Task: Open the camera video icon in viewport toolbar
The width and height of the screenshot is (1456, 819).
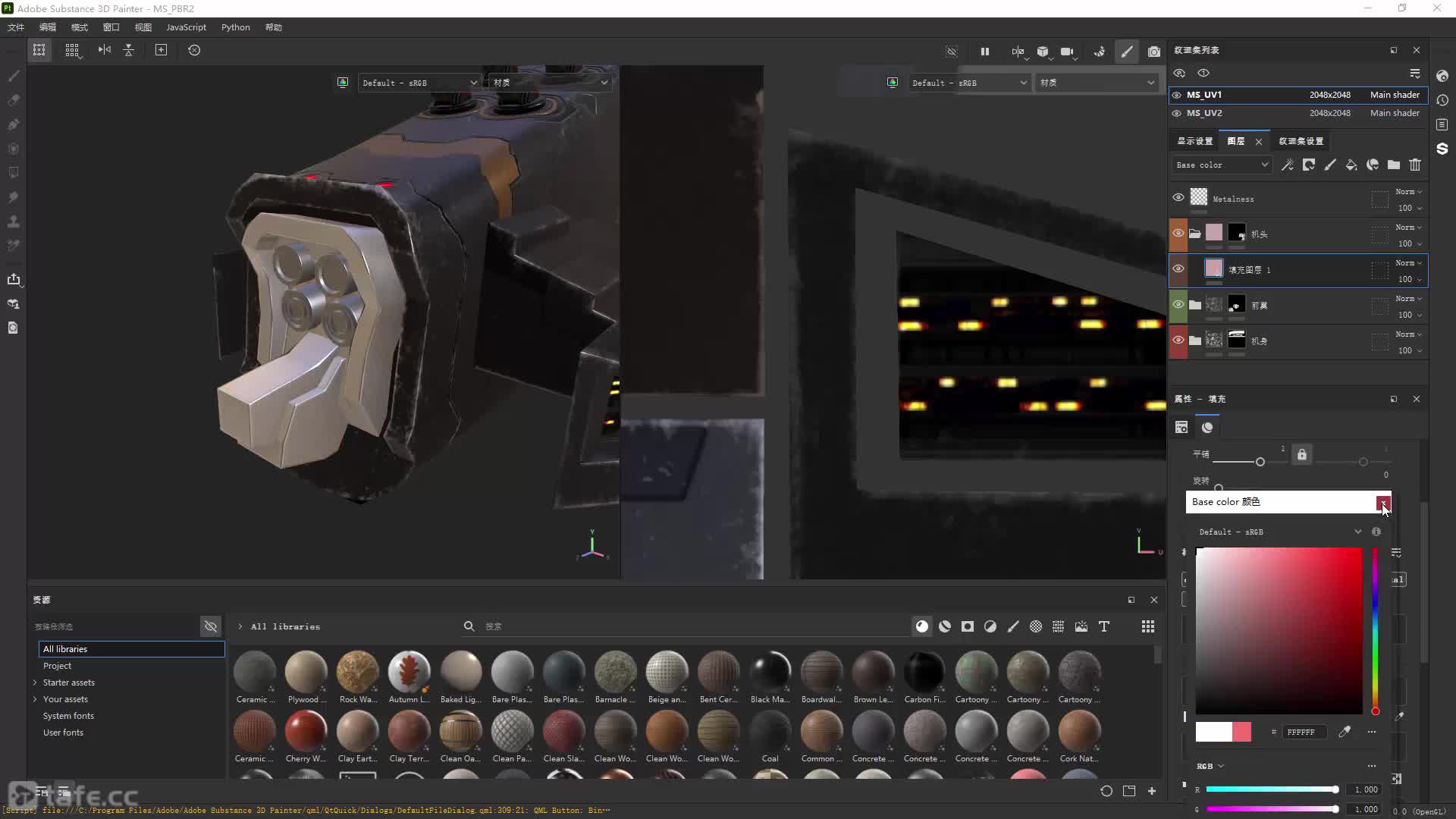Action: (x=1067, y=52)
